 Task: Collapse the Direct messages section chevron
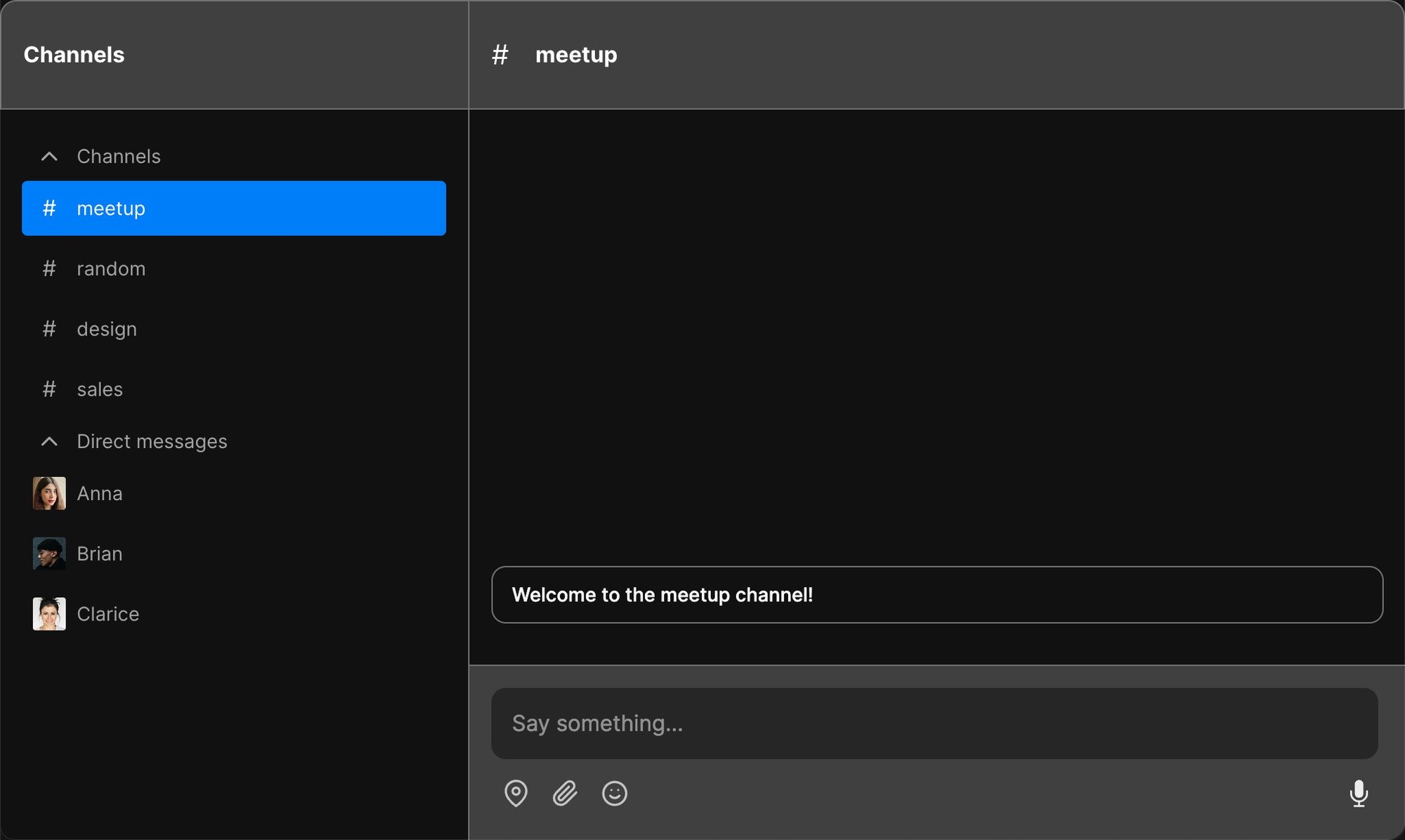click(49, 441)
